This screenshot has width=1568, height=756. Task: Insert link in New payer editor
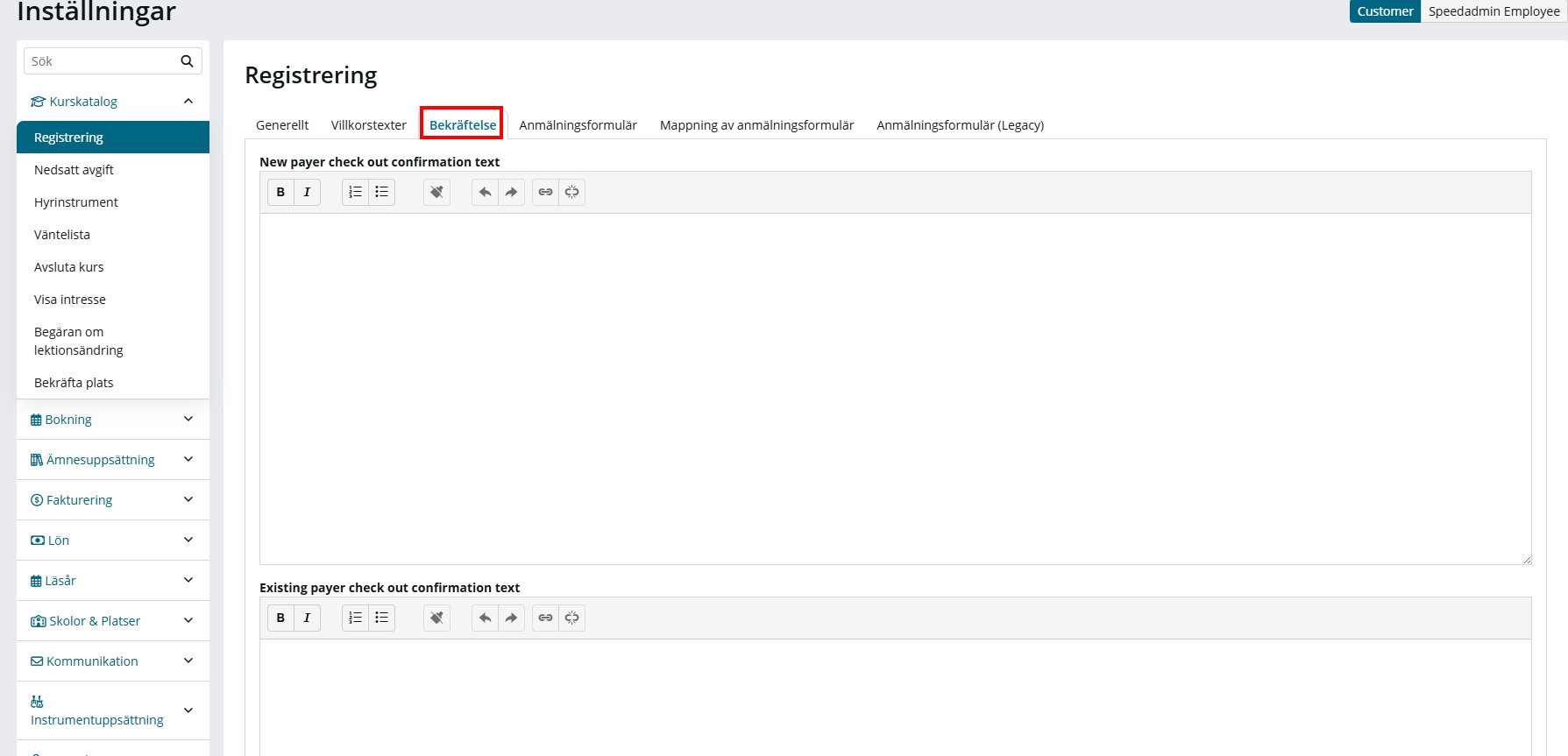tap(545, 192)
